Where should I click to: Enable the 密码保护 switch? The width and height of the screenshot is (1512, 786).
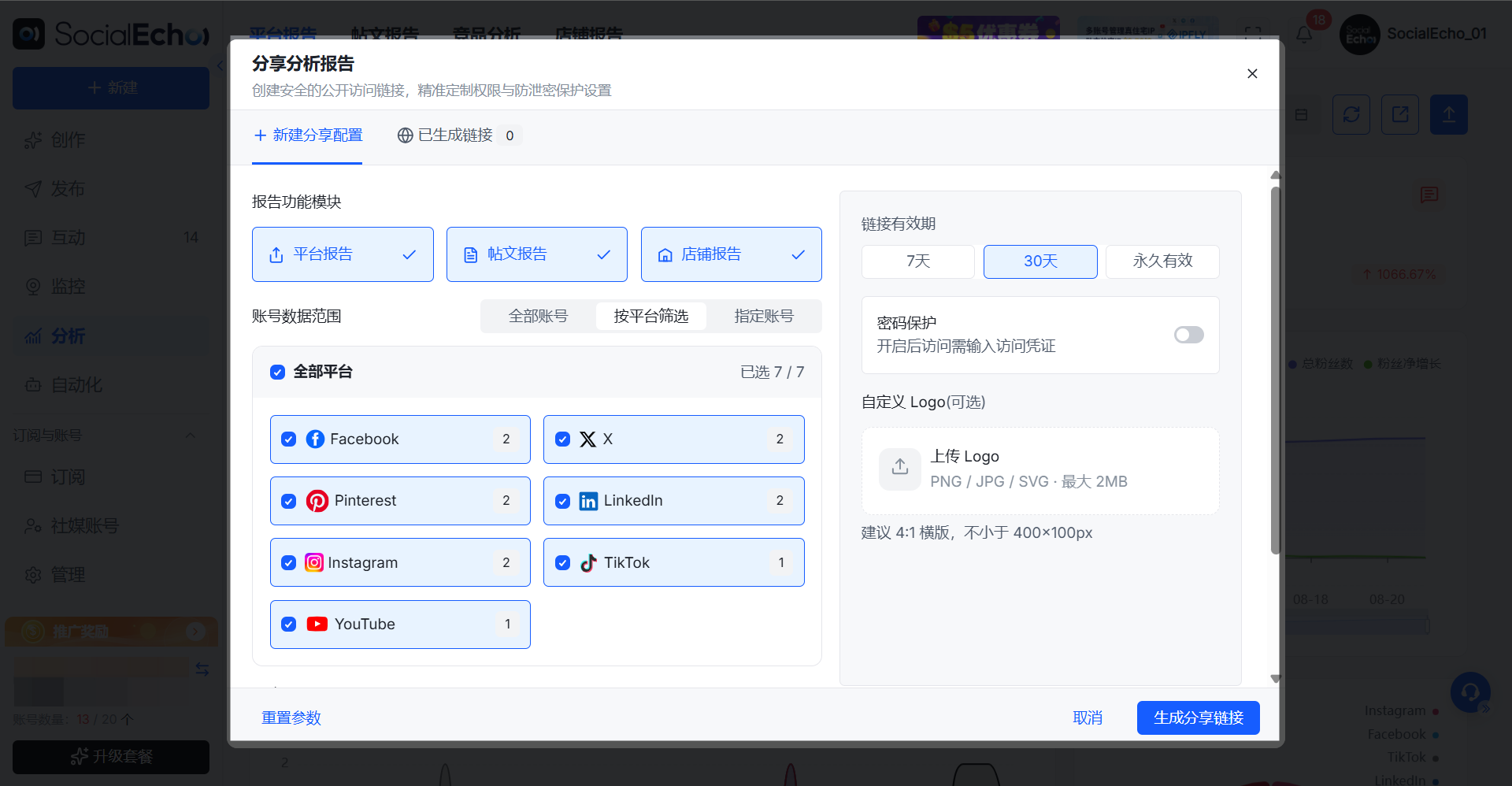tap(1189, 335)
